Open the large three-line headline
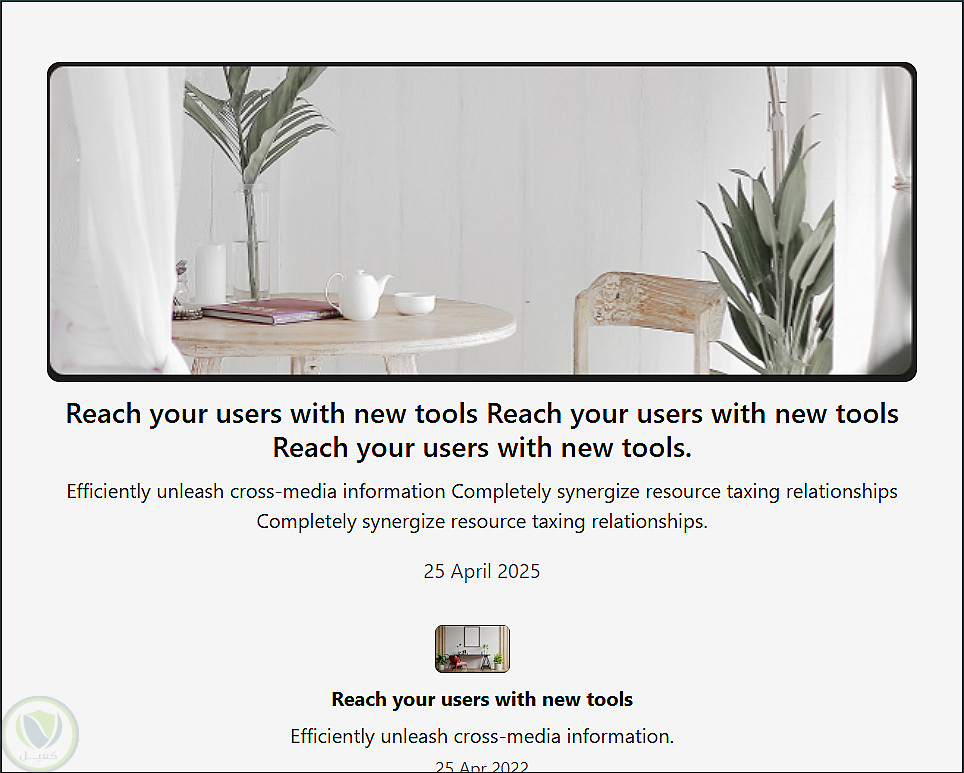 (482, 430)
